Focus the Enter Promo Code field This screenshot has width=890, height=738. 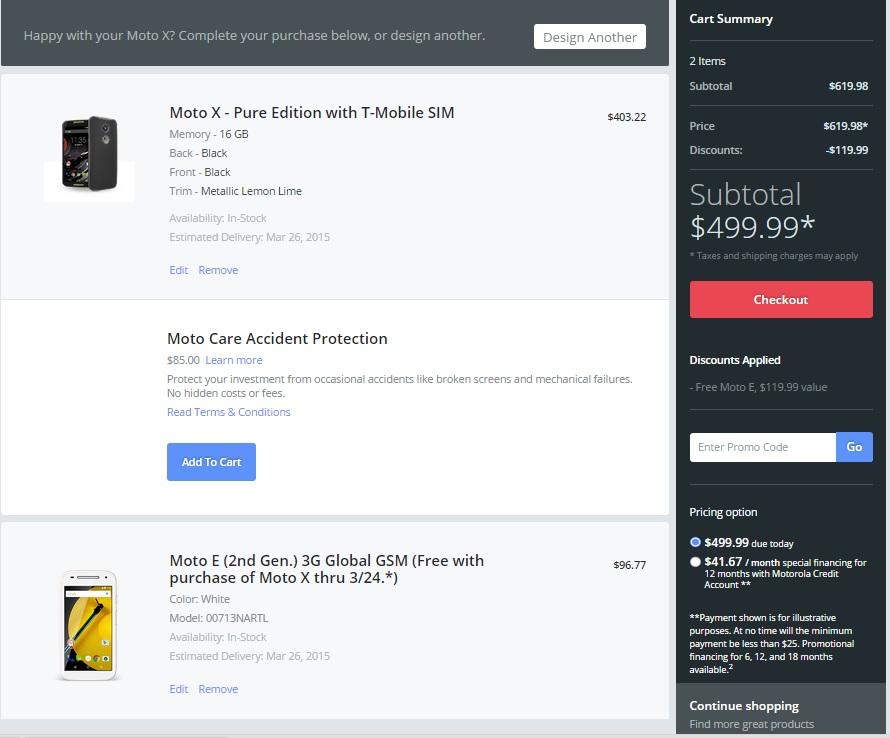coord(762,447)
